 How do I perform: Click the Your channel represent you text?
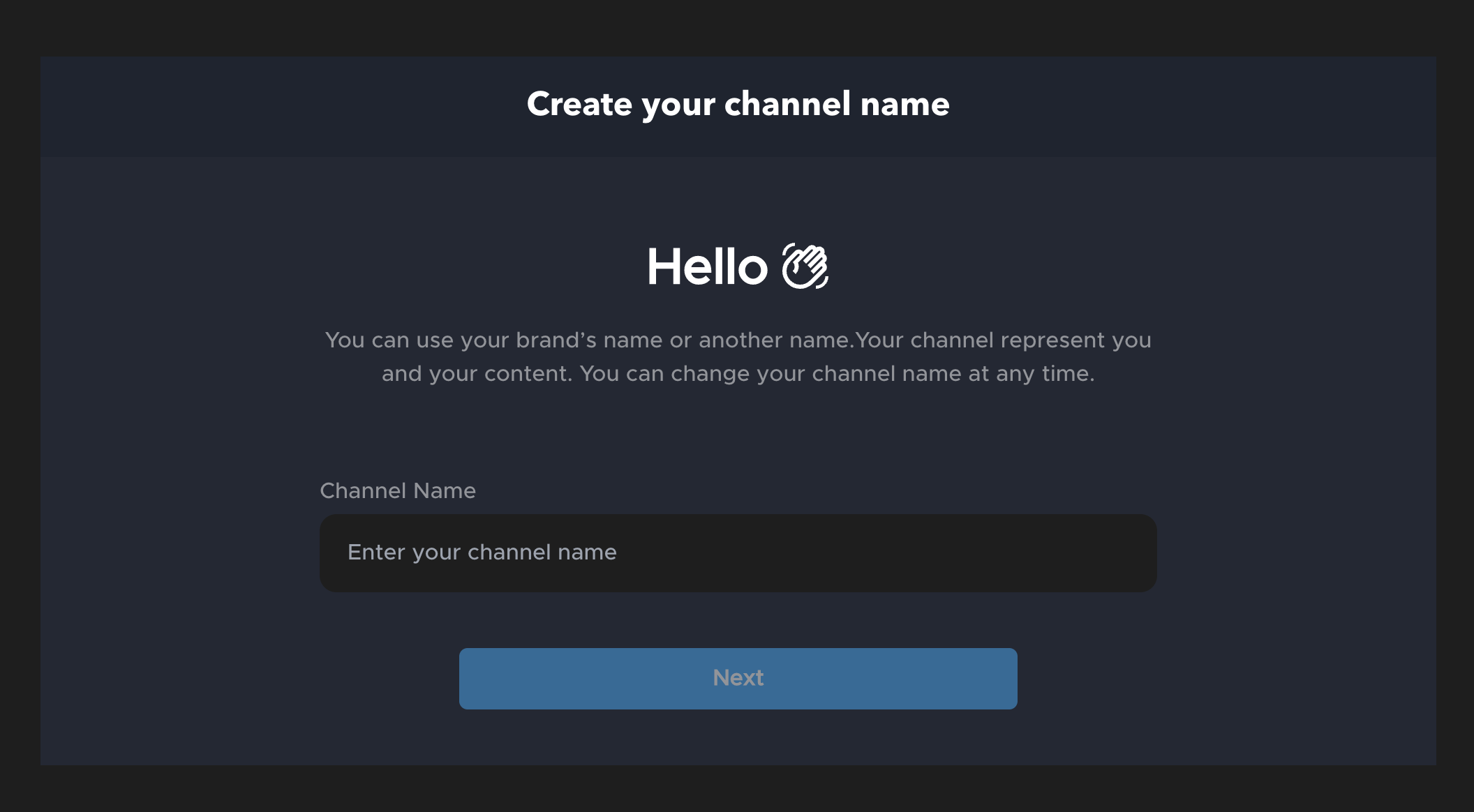[x=1003, y=340]
